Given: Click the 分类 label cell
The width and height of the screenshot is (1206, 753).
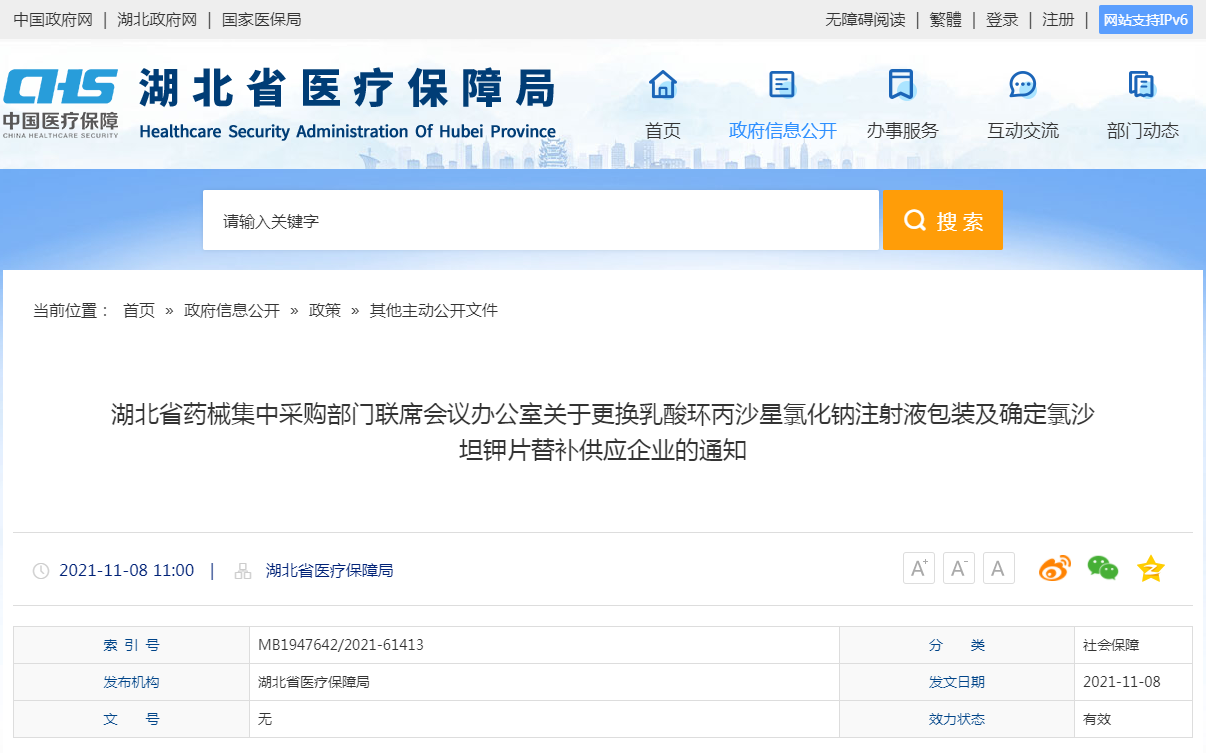Looking at the screenshot, I should pyautogui.click(x=957, y=645).
